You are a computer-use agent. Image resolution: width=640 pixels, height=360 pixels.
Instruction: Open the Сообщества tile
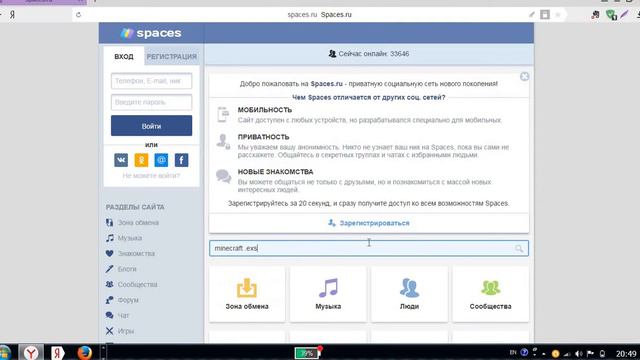(490, 294)
